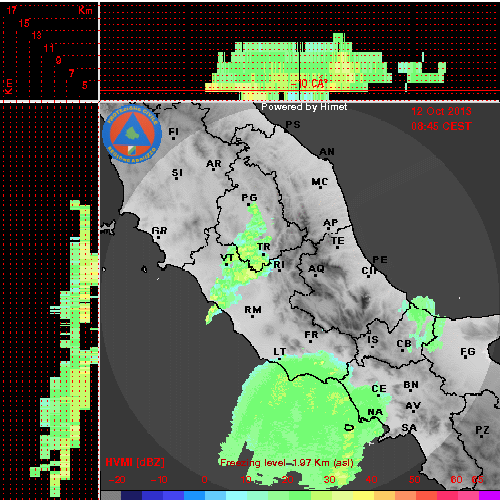Click the '13' altitude axis label
Image resolution: width=500 pixels, height=500 pixels.
tap(37, 35)
